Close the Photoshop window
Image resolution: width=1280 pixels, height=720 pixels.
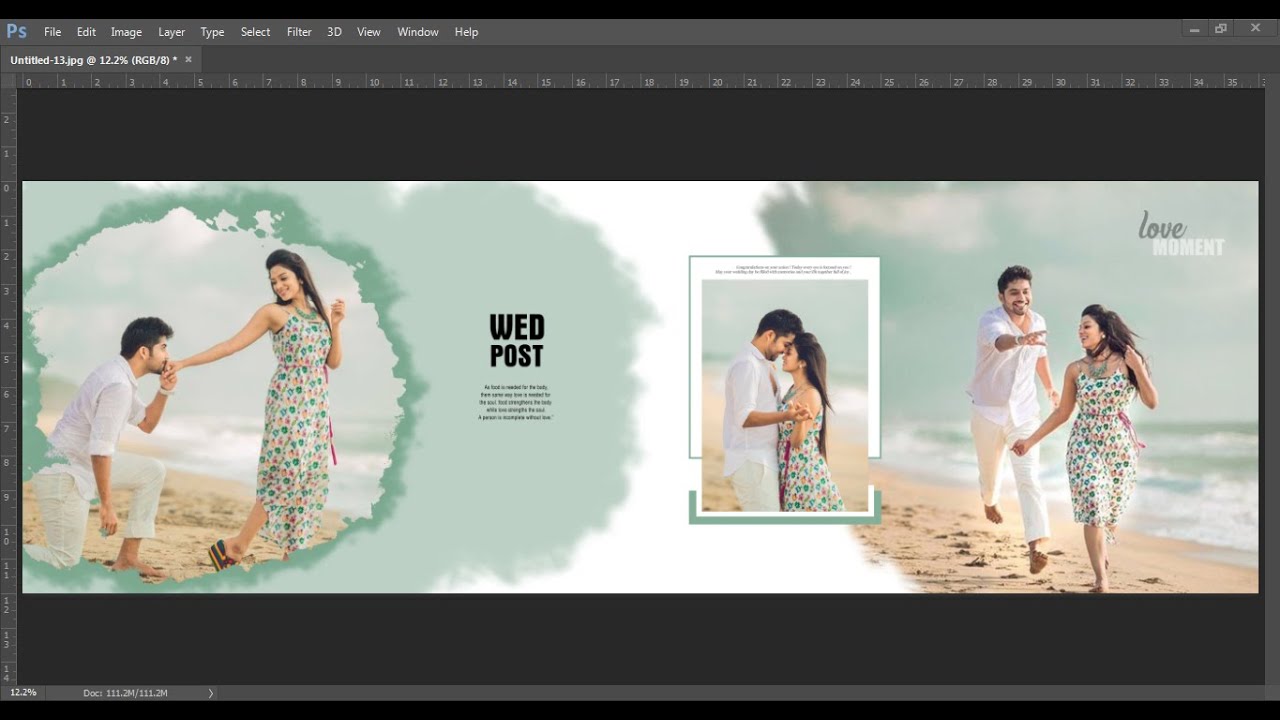click(x=1255, y=29)
